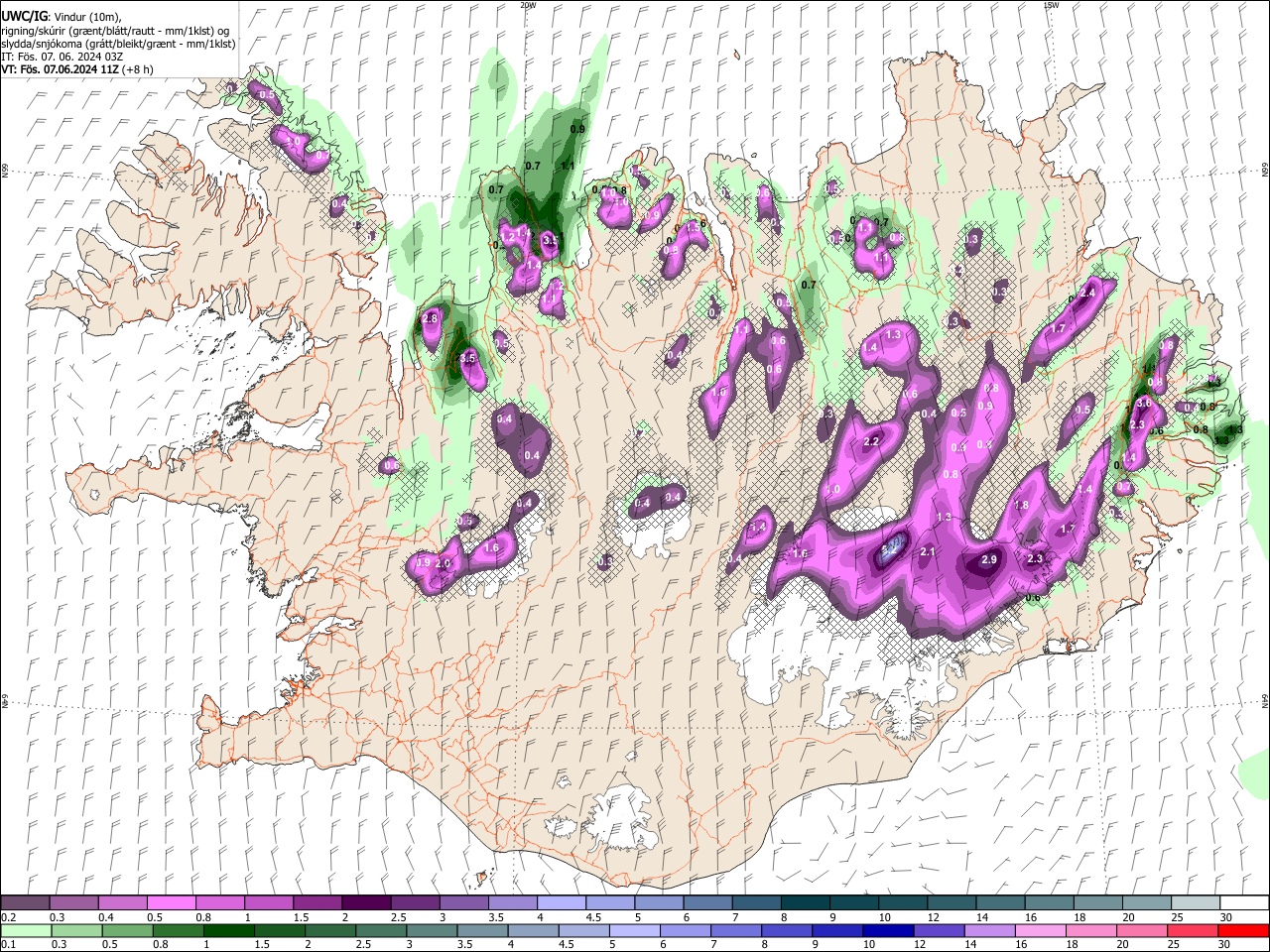This screenshot has width=1270, height=952.
Task: Click the 'VT: Fös. 07.06.2024 11Z (+8 h)' line
Action: (76, 69)
